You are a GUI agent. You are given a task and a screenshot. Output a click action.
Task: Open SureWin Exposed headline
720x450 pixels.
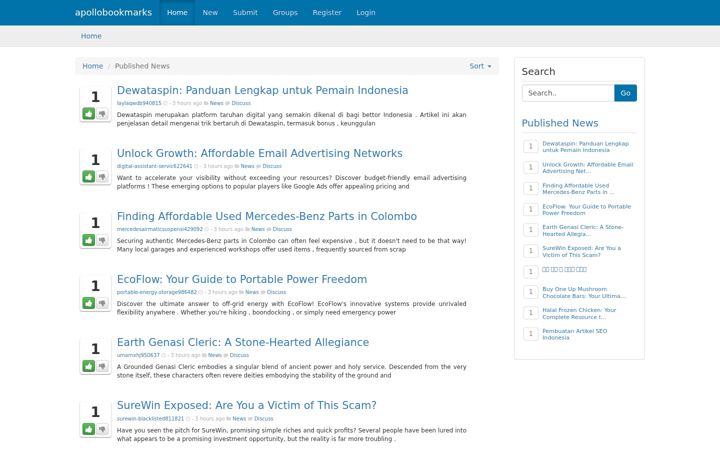point(247,405)
